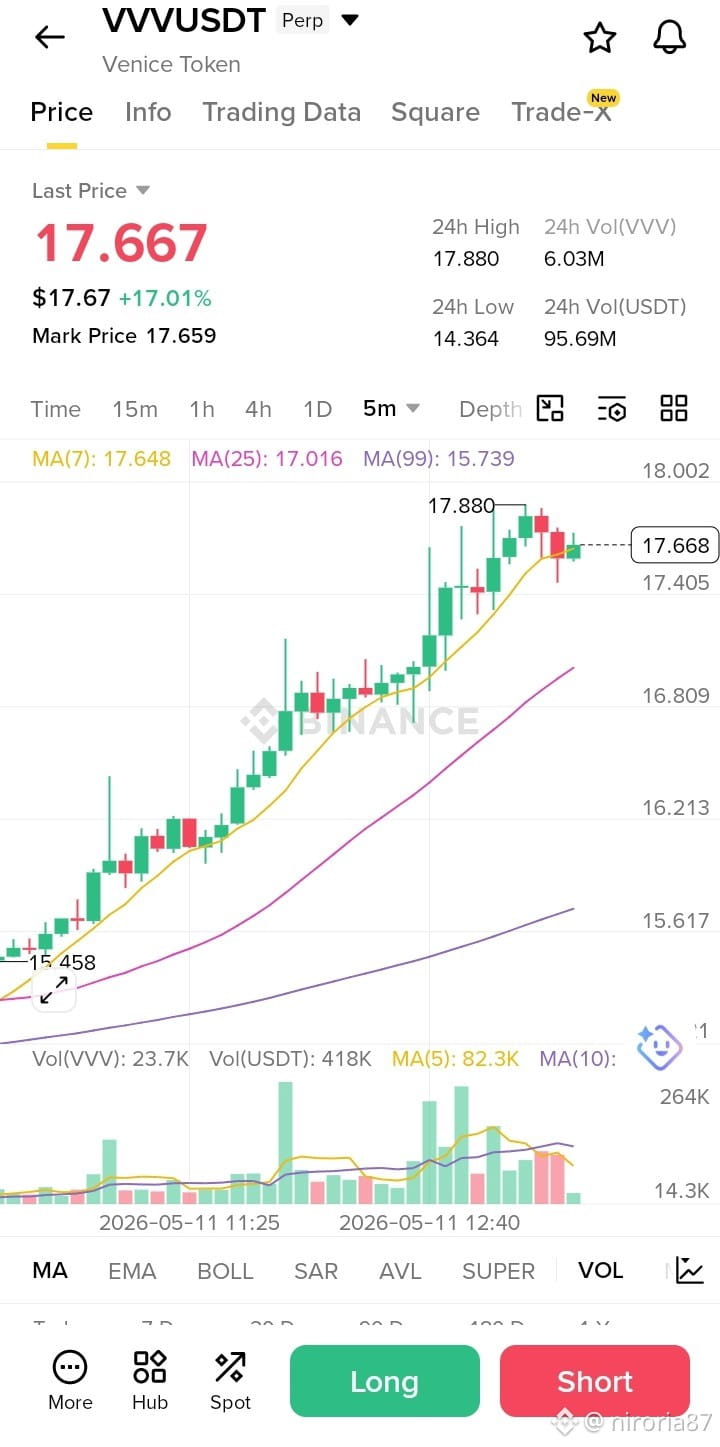720x1447 pixels.
Task: Tap the 24h High value 17.880
Action: pyautogui.click(x=465, y=259)
